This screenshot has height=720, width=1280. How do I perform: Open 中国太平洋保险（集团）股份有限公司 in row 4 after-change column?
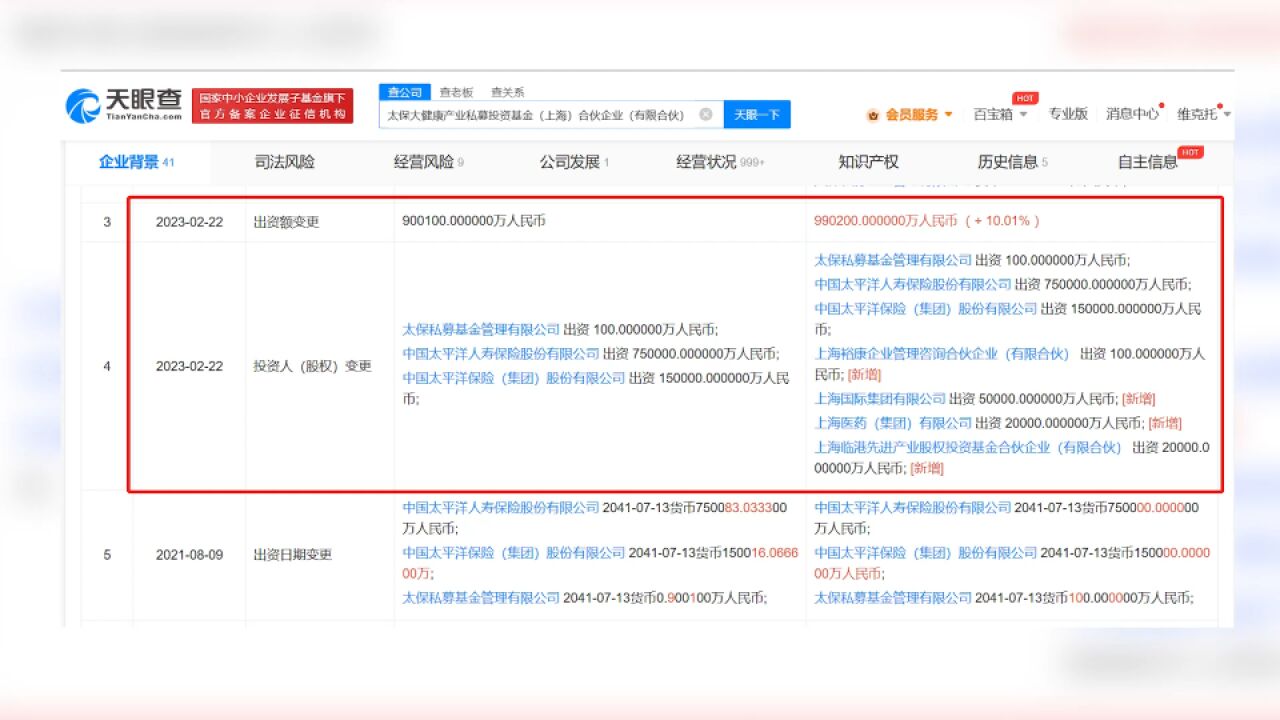[926, 309]
